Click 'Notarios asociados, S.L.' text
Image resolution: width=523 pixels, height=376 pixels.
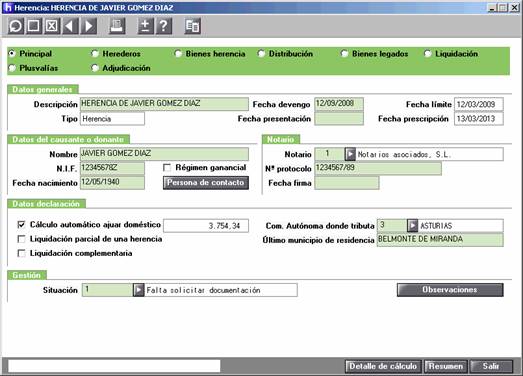(404, 154)
